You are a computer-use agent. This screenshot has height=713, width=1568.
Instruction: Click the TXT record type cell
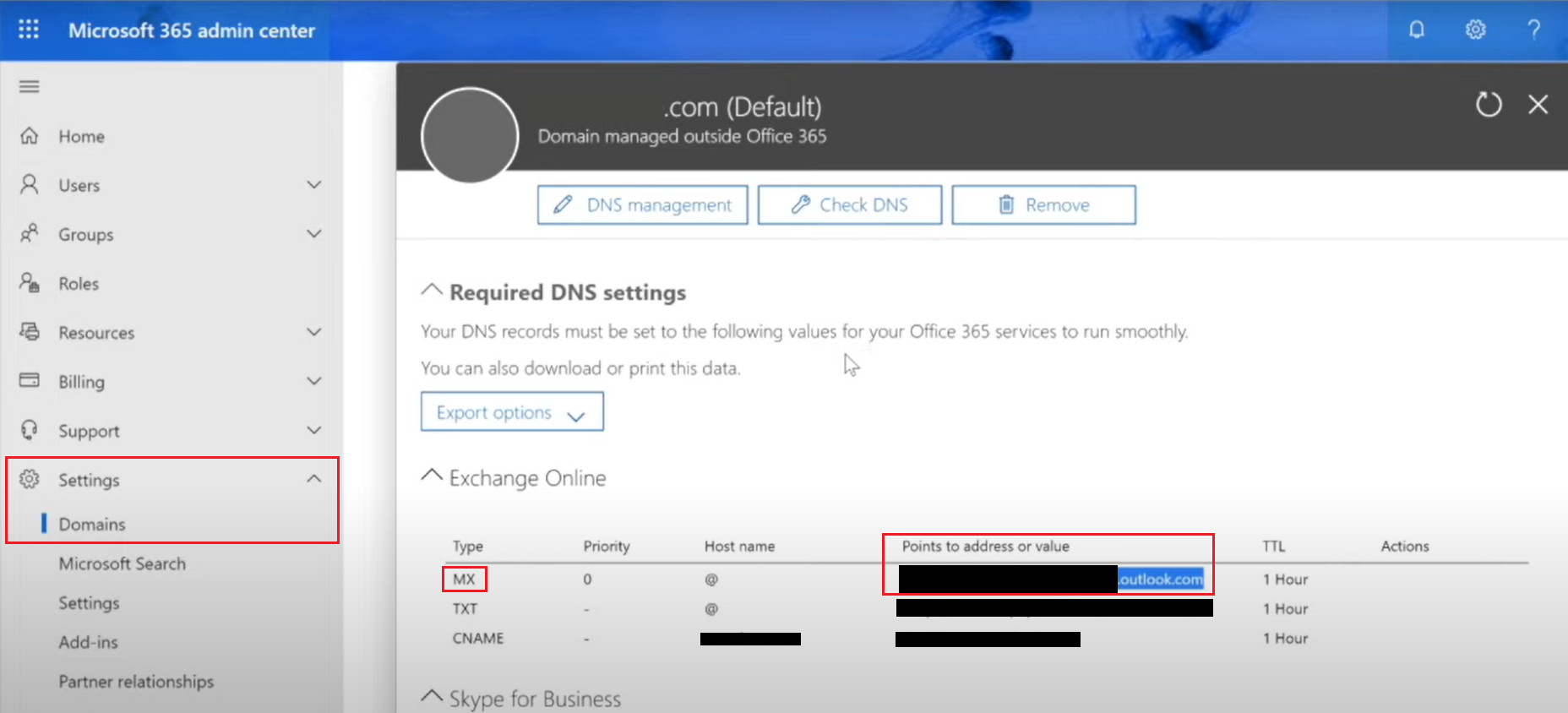465,609
